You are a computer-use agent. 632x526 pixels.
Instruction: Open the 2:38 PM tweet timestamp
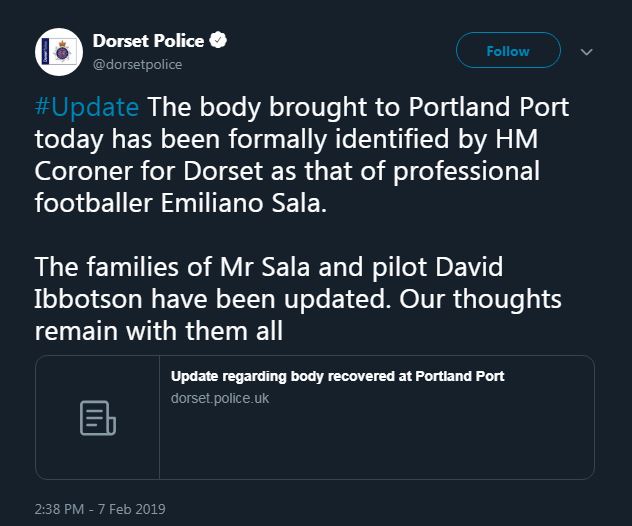coord(59,509)
